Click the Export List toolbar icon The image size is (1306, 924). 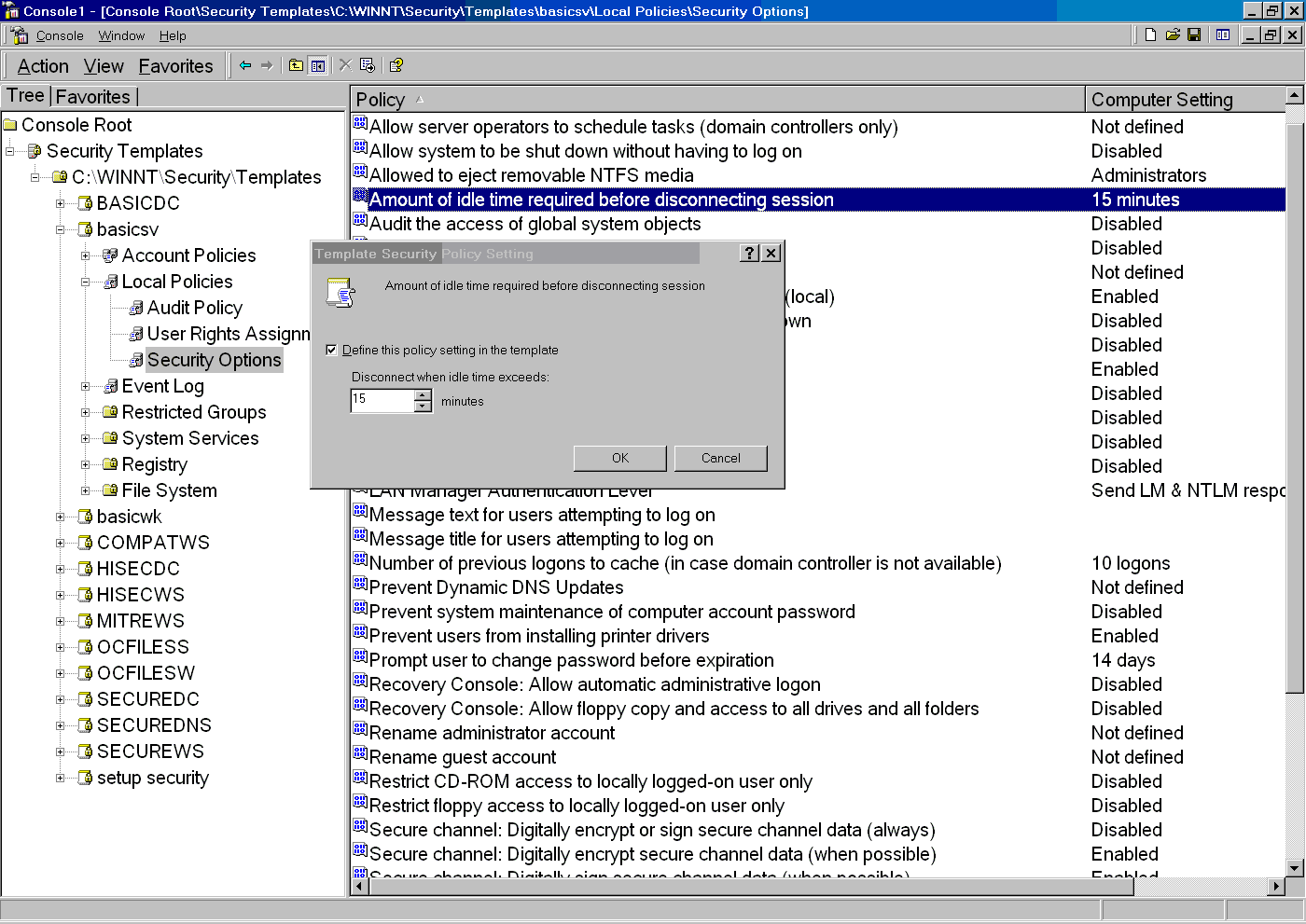pos(368,65)
